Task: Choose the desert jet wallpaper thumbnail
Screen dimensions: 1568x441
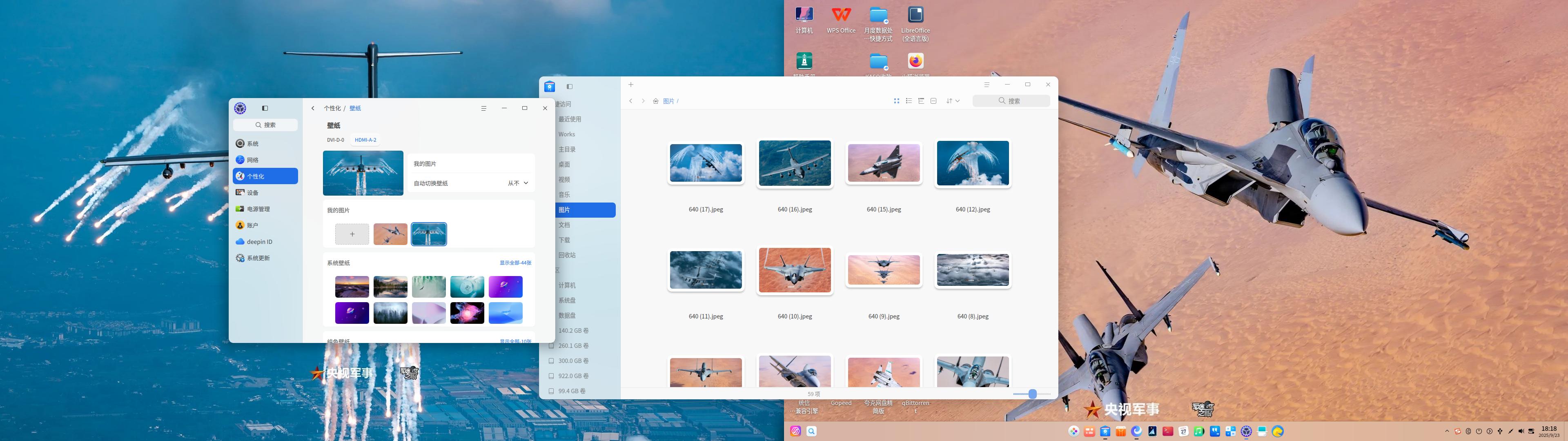Action: [x=390, y=234]
